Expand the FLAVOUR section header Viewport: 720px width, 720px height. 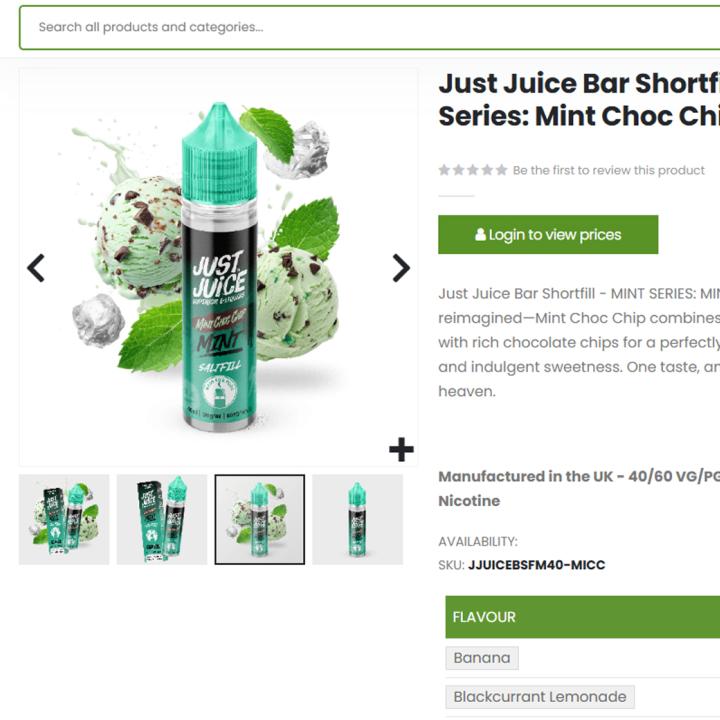coord(583,617)
